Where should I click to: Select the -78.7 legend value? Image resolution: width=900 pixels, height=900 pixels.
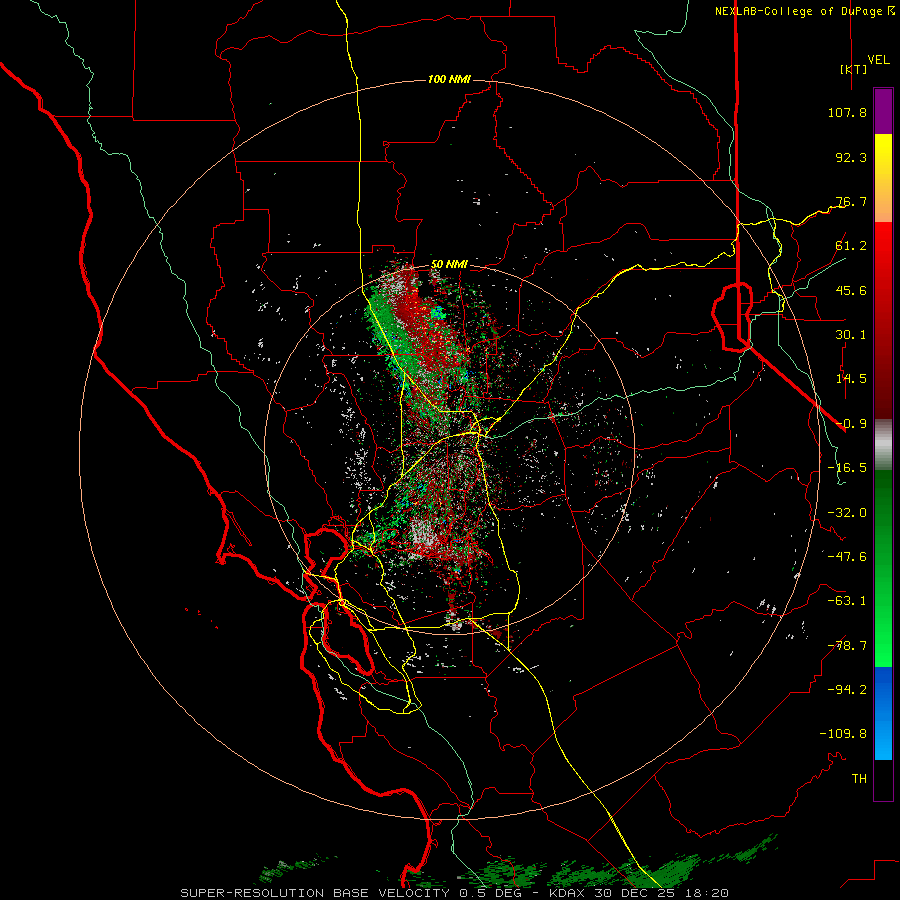click(847, 646)
